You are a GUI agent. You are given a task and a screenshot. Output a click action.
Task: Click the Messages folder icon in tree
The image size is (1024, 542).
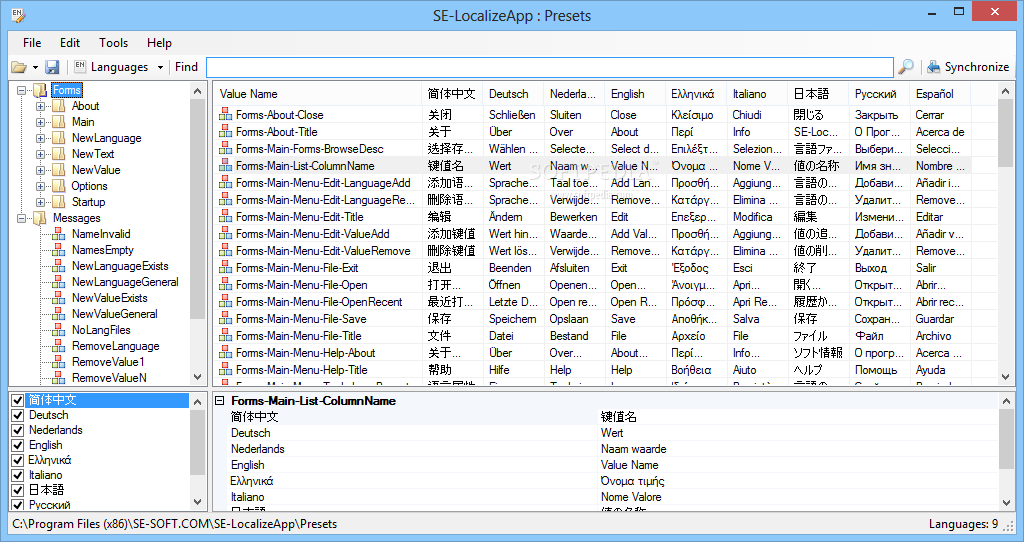point(40,218)
